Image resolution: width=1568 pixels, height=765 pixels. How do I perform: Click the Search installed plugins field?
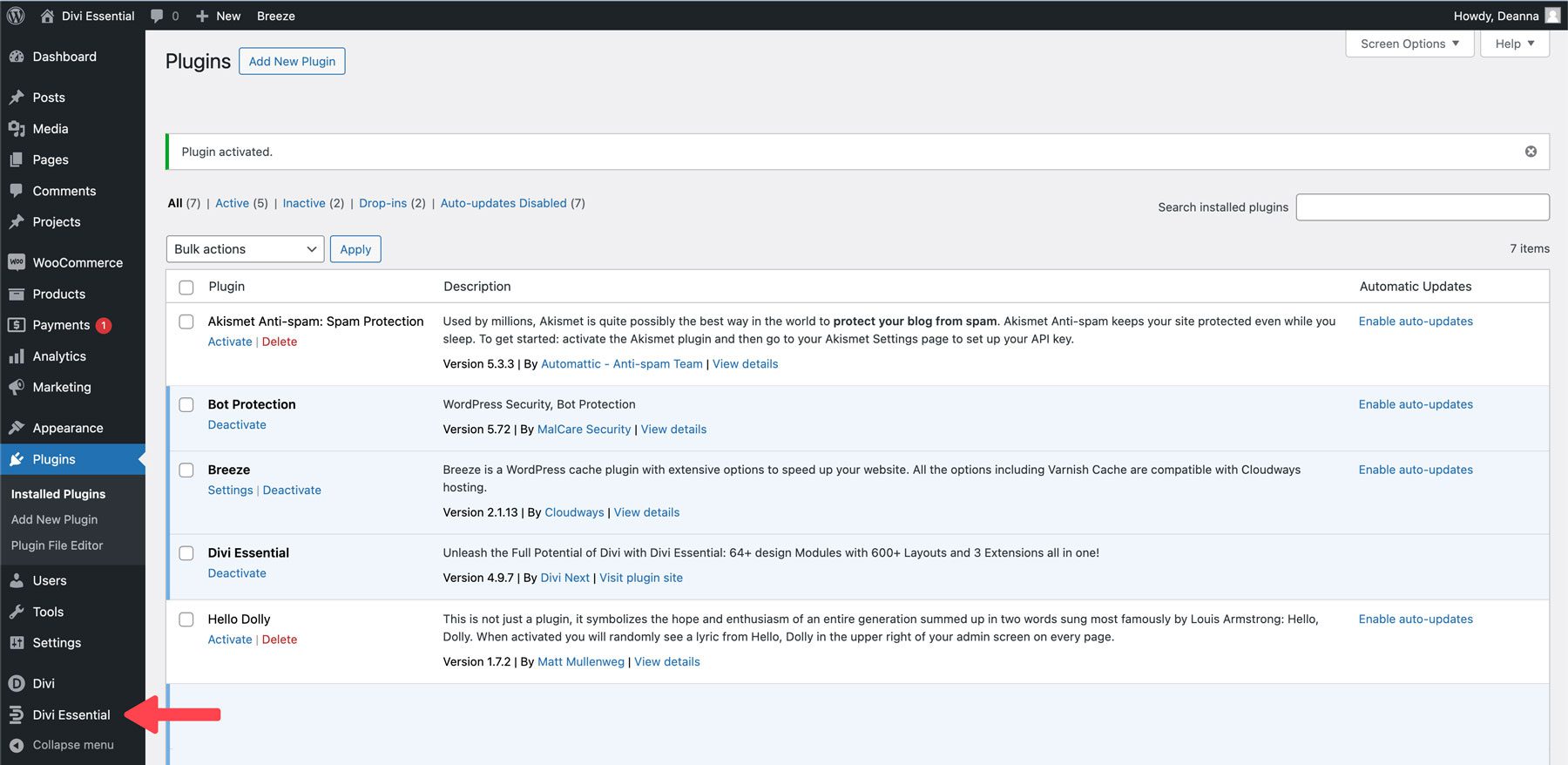1422,207
